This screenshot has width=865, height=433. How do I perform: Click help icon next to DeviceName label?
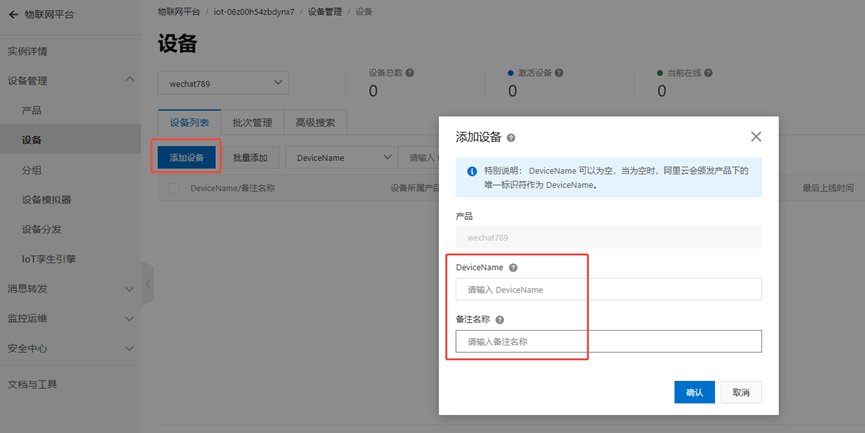coord(513,268)
